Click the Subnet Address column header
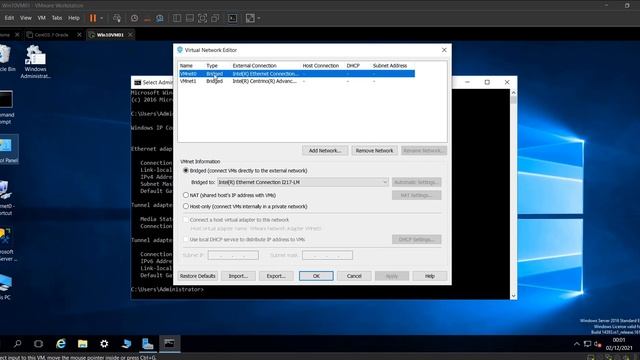 390,65
